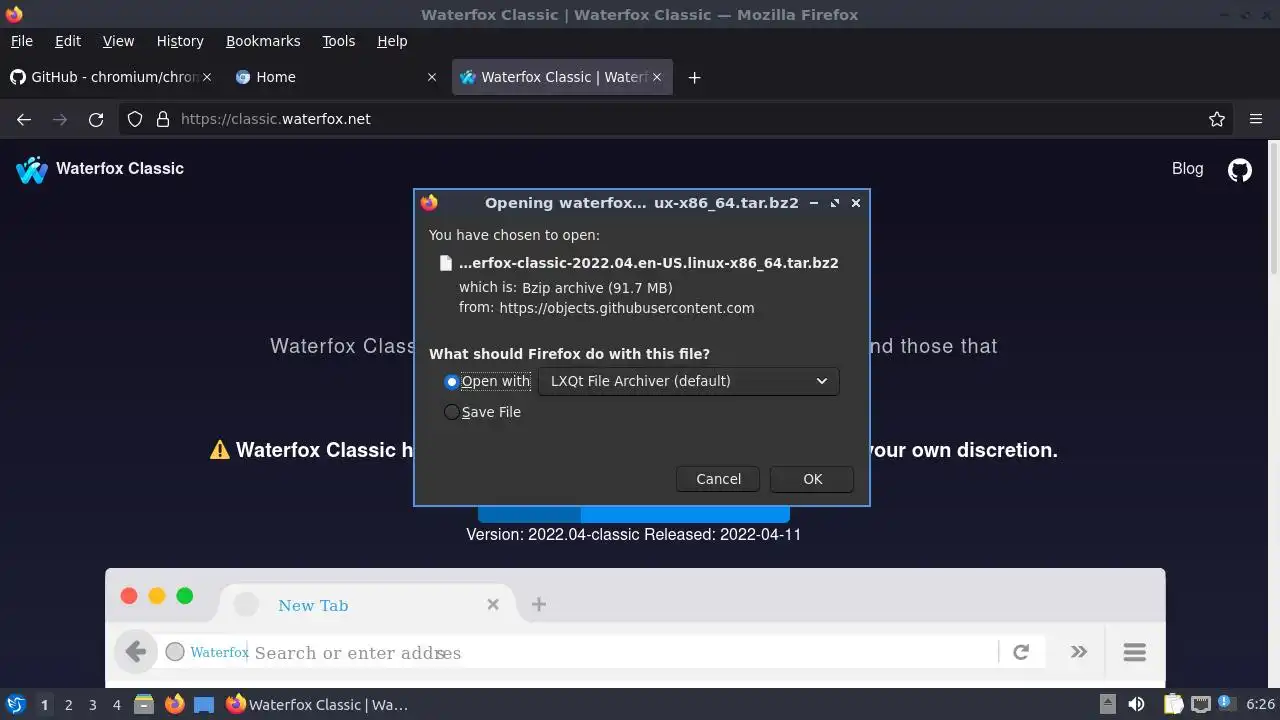Open the GitHub icon link on page
The height and width of the screenshot is (720, 1280).
pos(1240,169)
